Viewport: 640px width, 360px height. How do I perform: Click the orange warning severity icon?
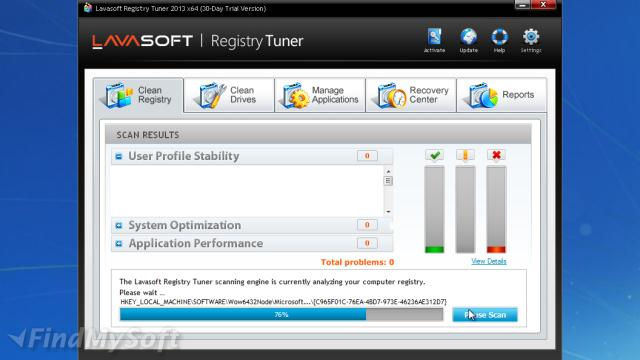coord(465,155)
